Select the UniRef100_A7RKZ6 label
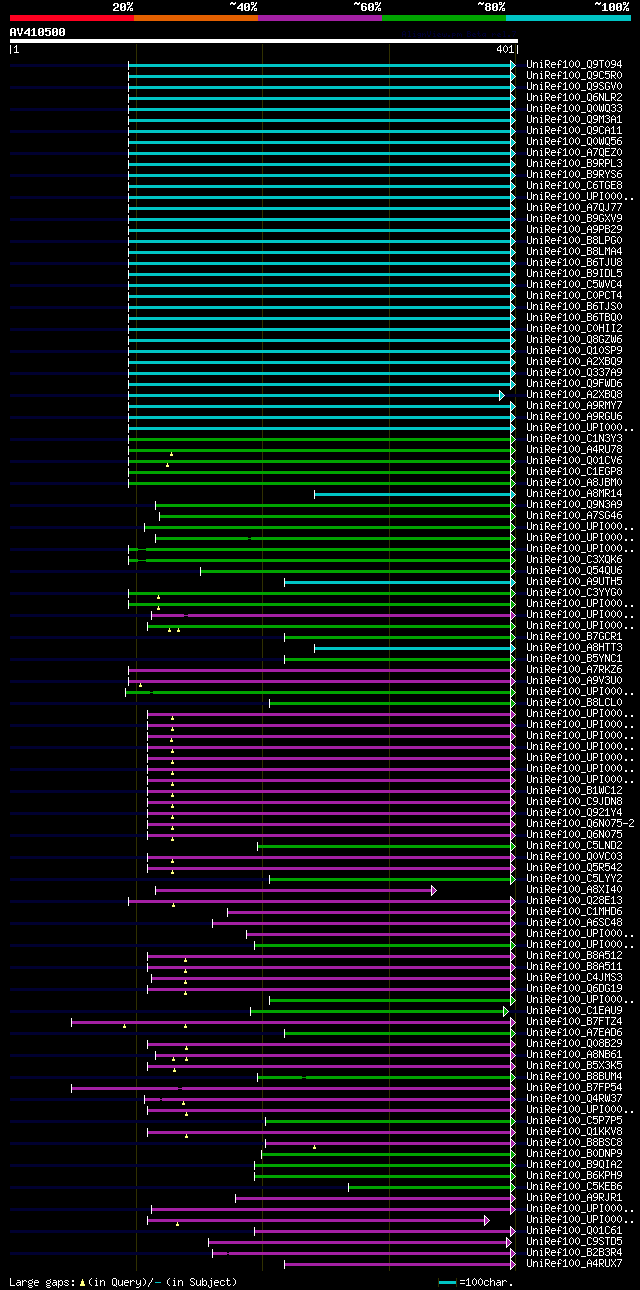 [x=574, y=670]
